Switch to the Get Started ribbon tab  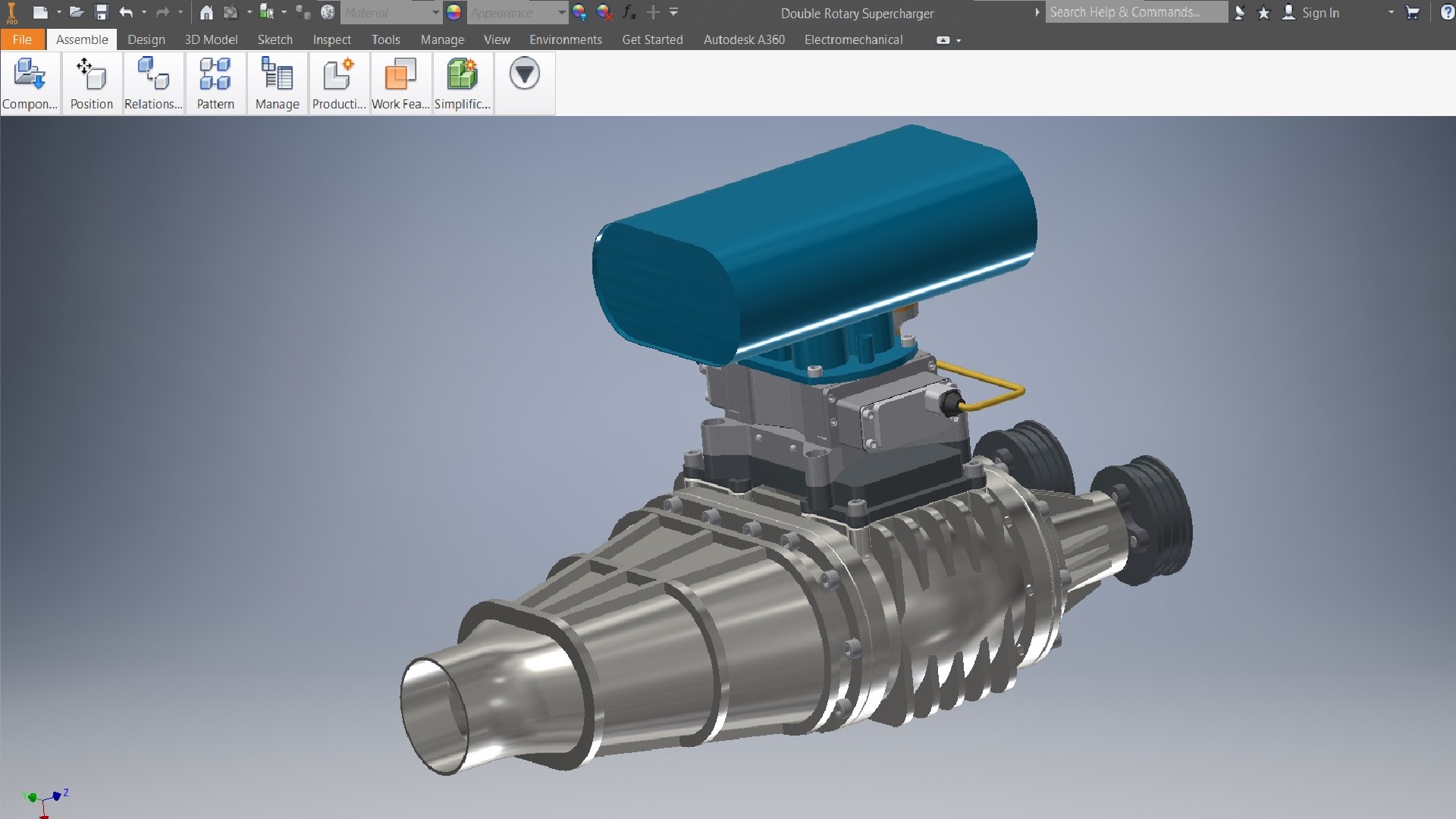coord(652,39)
